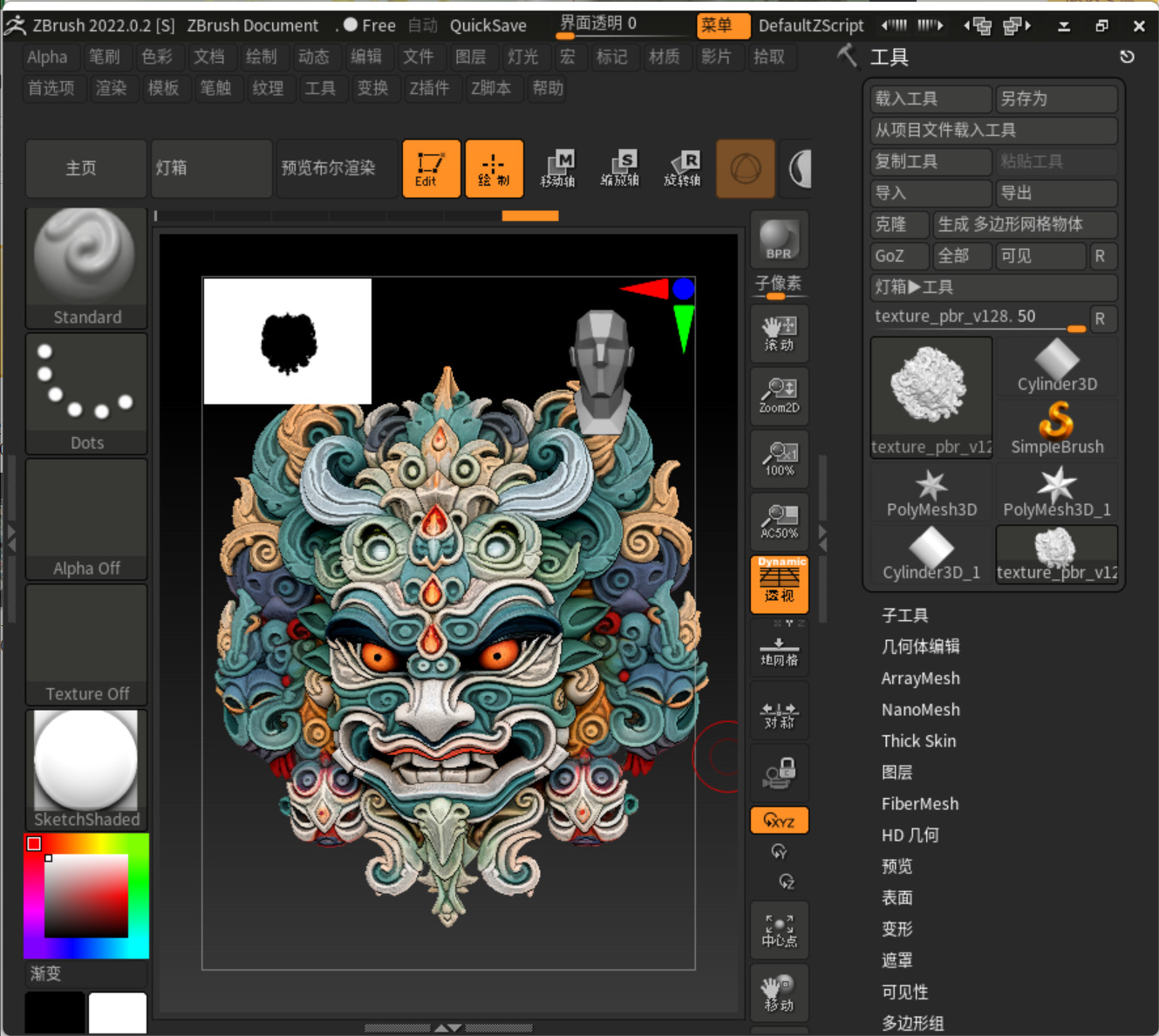Expand the 多边形组 (Polygroups) section

point(912,1024)
